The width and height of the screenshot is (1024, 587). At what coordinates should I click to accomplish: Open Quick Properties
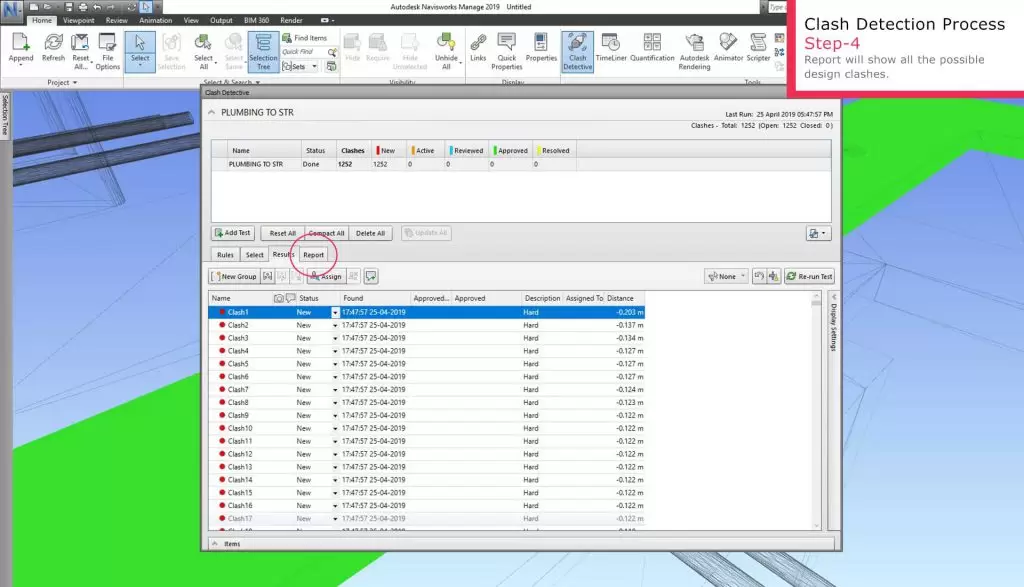(507, 50)
